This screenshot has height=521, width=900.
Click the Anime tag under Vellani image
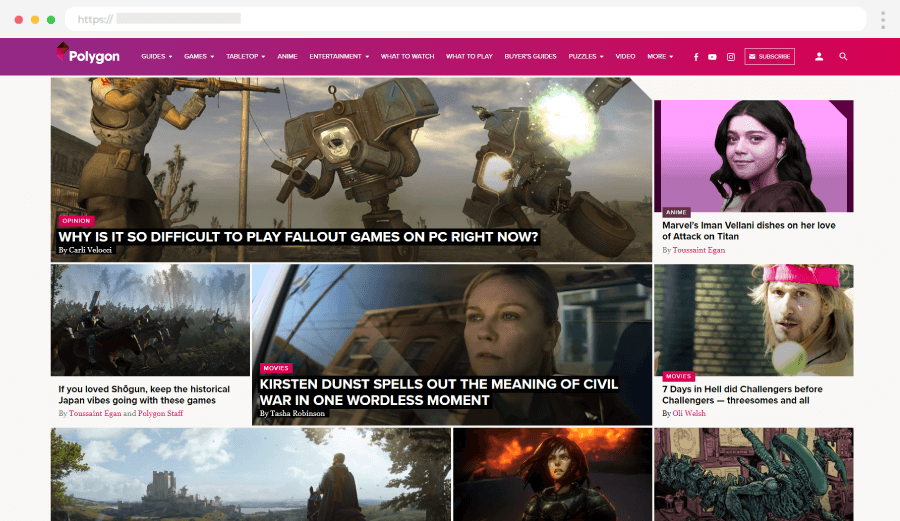click(676, 212)
